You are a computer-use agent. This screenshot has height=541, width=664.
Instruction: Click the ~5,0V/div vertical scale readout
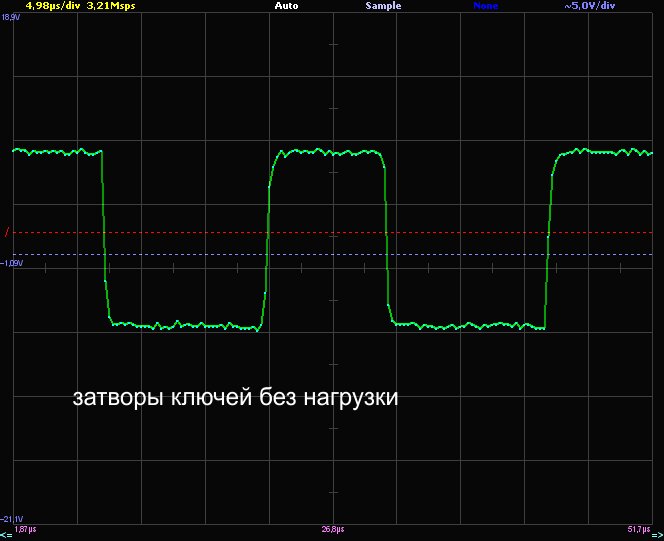tap(589, 6)
